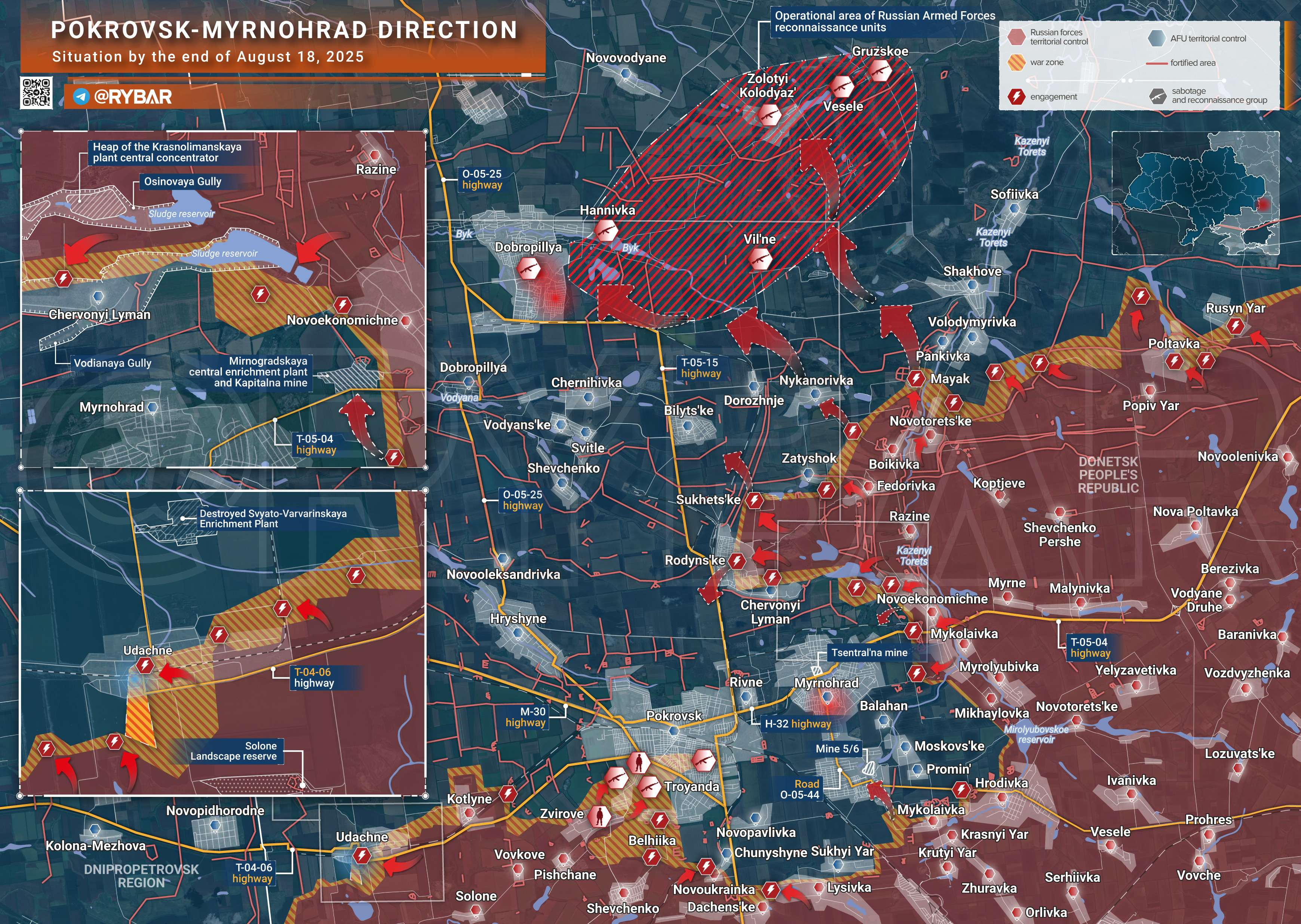The image size is (1301, 924).
Task: Click the Telegram icon beside @RYBAR
Action: 81,97
